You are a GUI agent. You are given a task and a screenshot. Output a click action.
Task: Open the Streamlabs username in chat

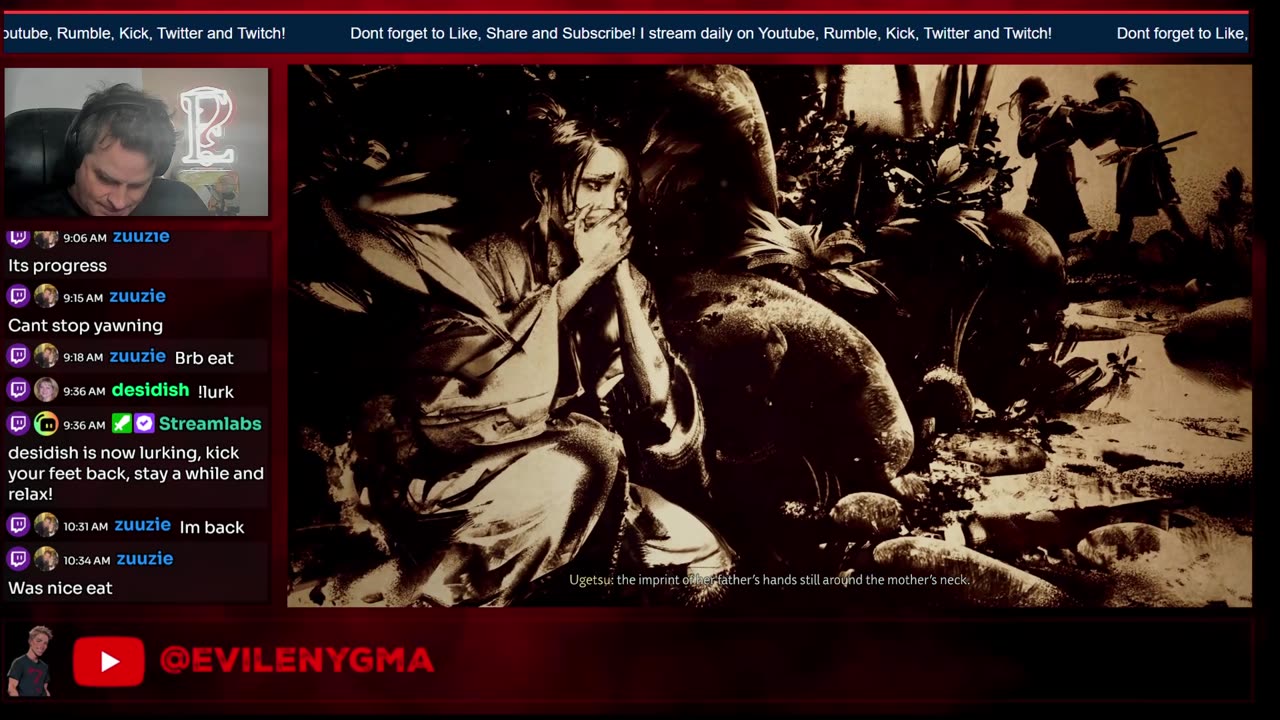pyautogui.click(x=210, y=424)
